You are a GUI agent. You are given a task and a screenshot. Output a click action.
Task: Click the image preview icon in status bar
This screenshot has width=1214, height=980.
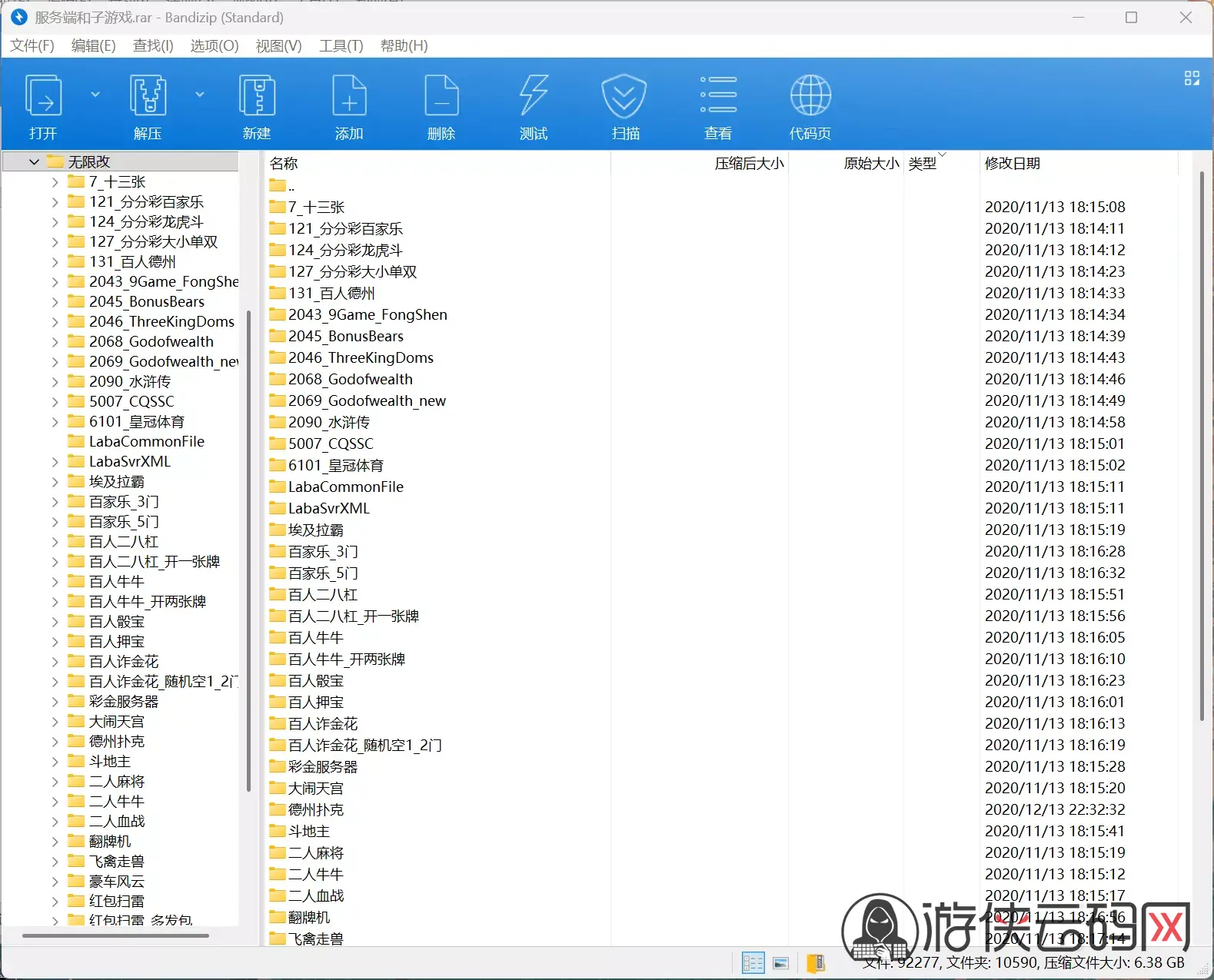[x=781, y=963]
